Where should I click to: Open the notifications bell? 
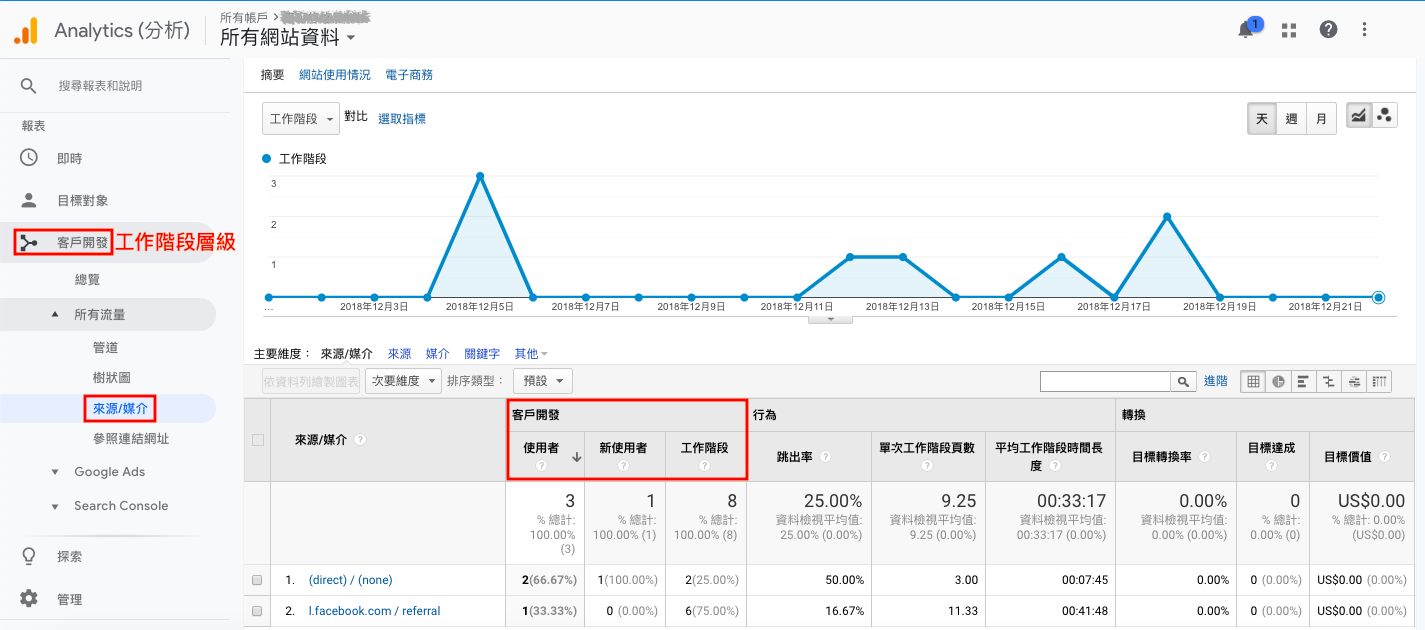tap(1245, 29)
